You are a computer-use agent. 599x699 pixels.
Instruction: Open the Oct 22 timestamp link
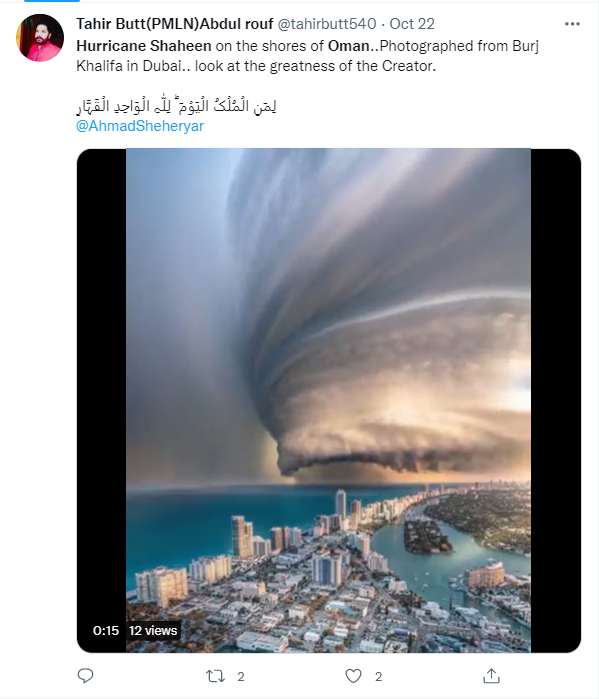coord(412,24)
